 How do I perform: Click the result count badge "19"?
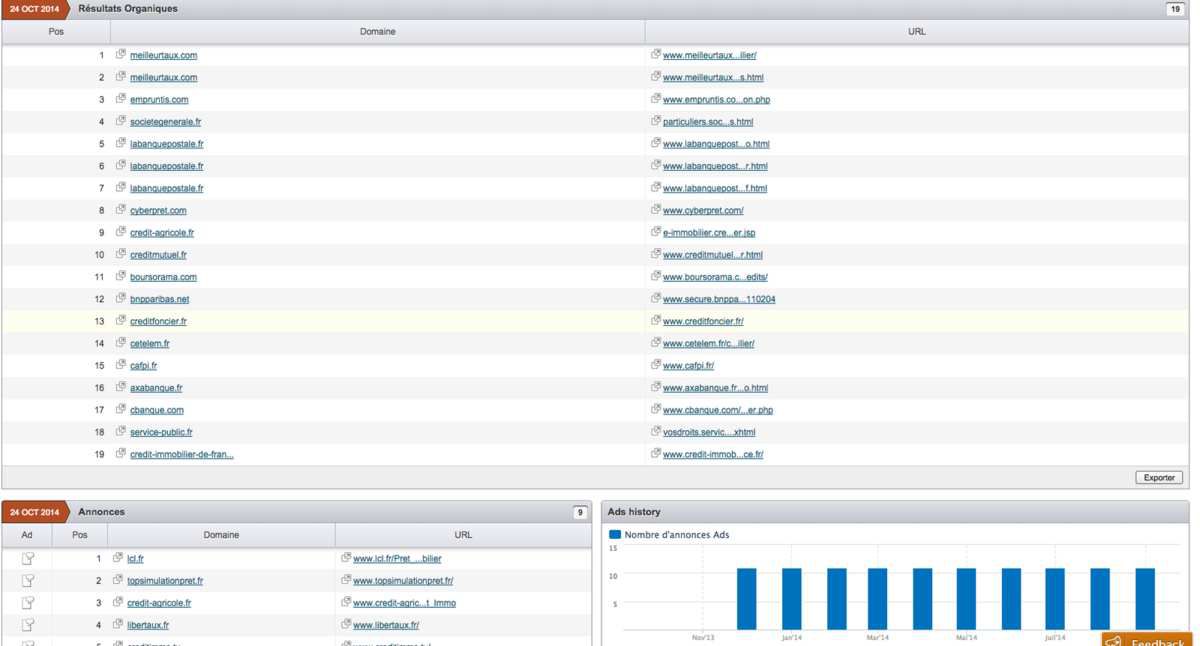[x=1174, y=9]
